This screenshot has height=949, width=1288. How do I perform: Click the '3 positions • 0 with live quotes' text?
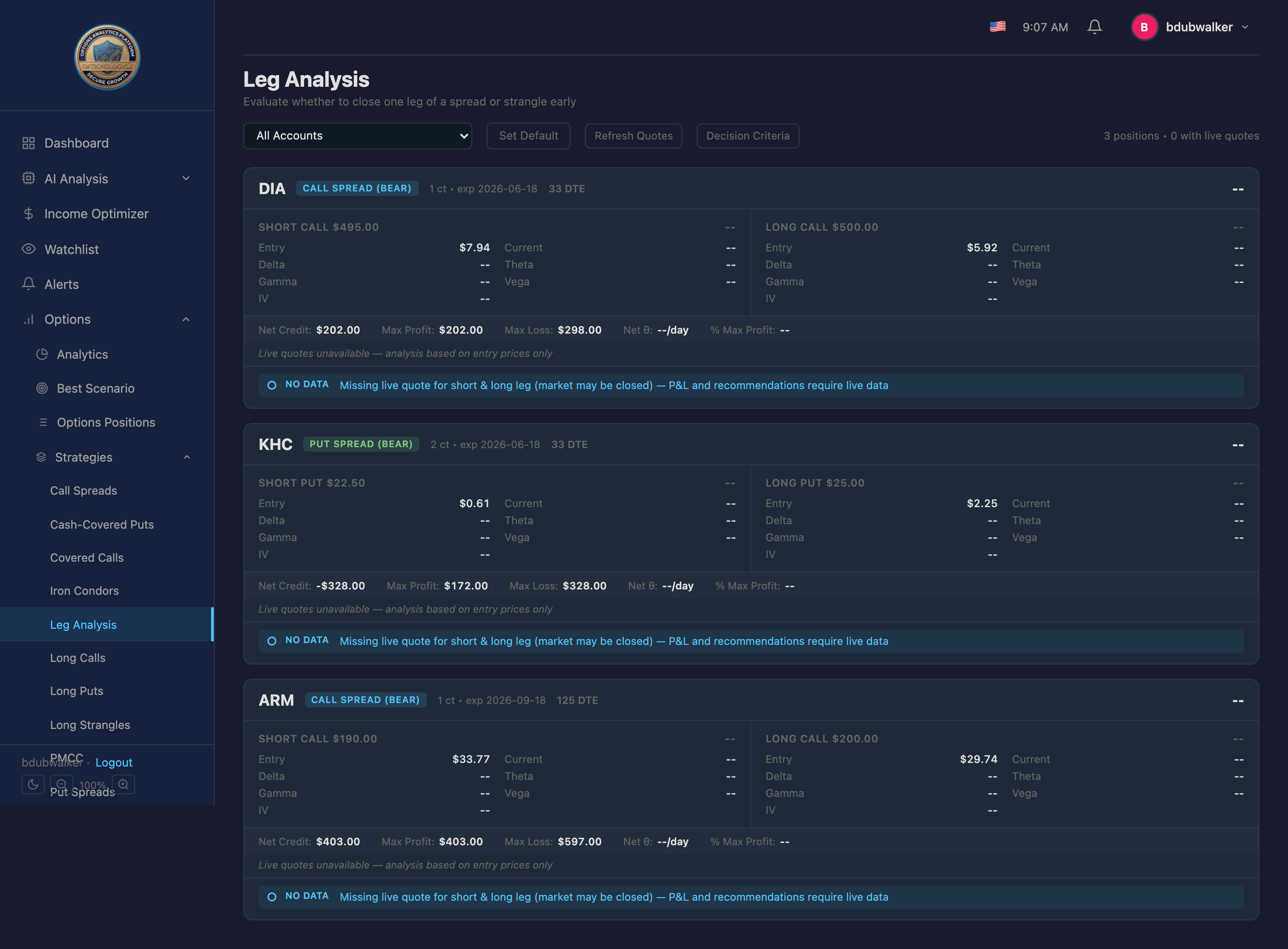click(1181, 136)
